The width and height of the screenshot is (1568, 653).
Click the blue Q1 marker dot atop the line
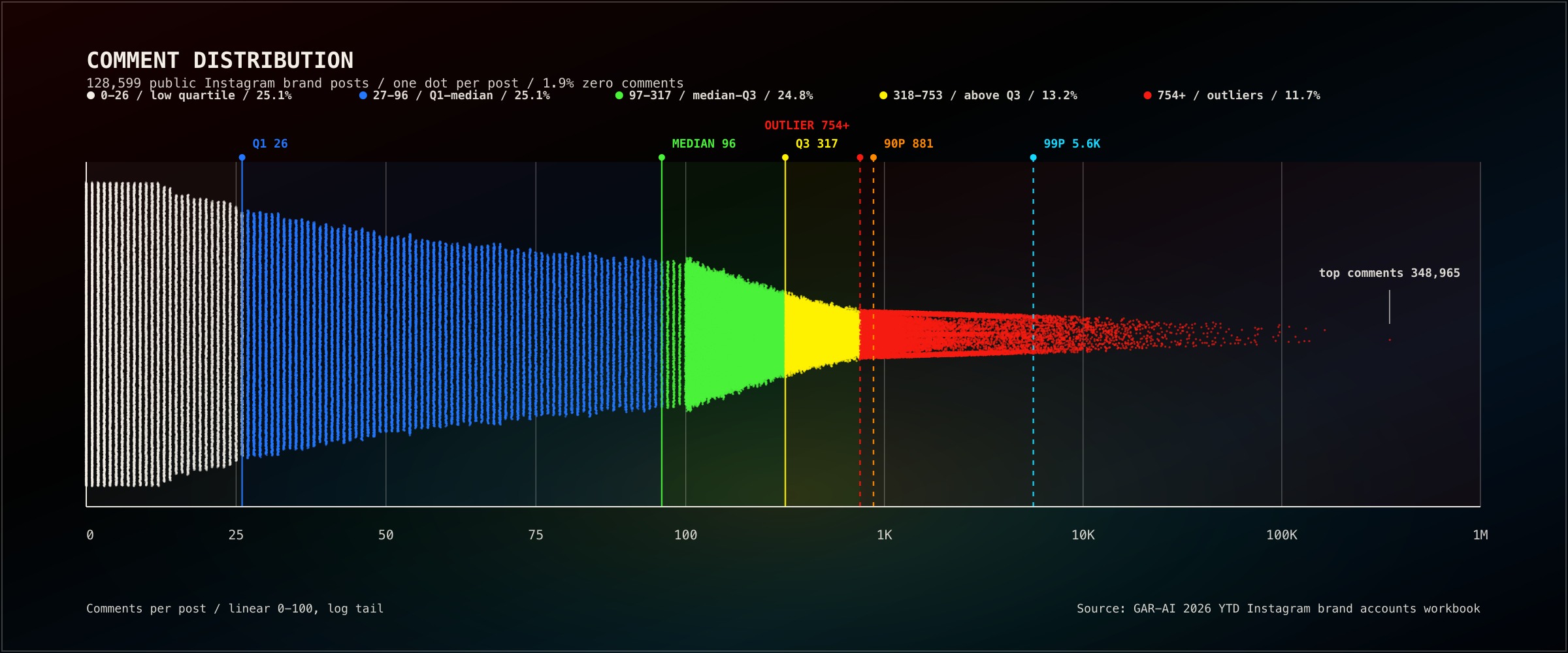pos(242,157)
